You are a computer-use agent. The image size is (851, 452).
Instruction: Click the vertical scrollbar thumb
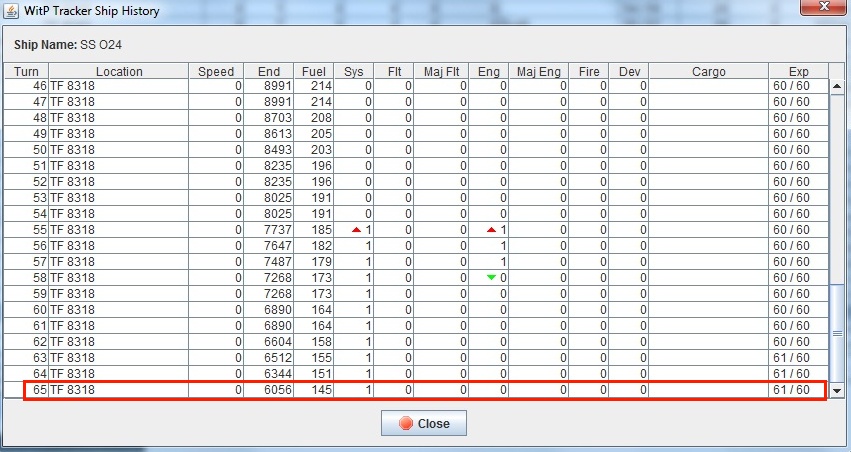coord(837,333)
